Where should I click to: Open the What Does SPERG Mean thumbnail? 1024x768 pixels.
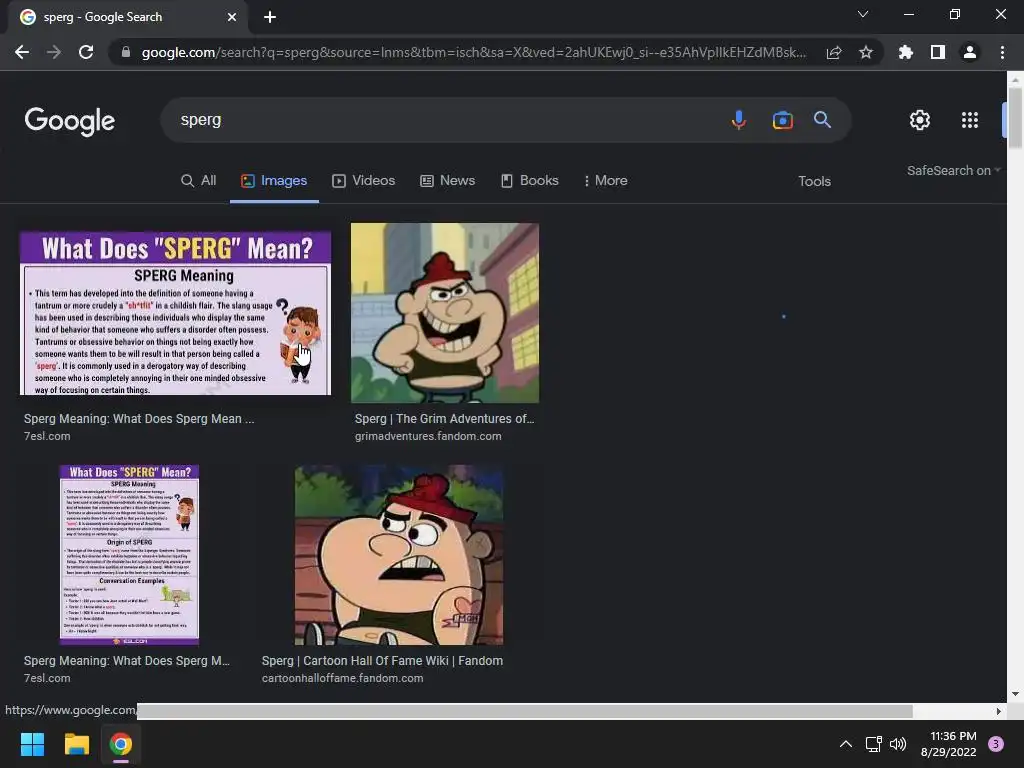(x=175, y=313)
